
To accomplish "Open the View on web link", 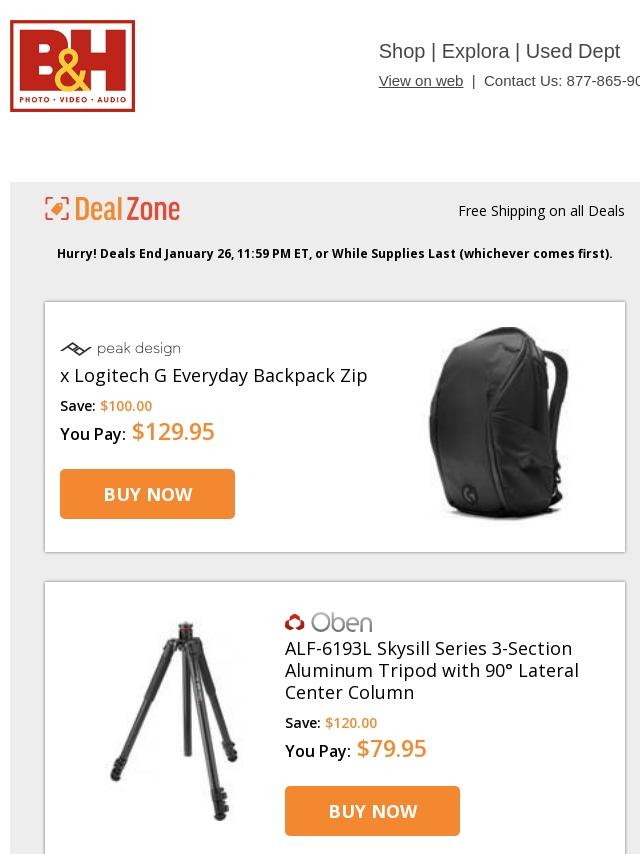I will (x=420, y=81).
